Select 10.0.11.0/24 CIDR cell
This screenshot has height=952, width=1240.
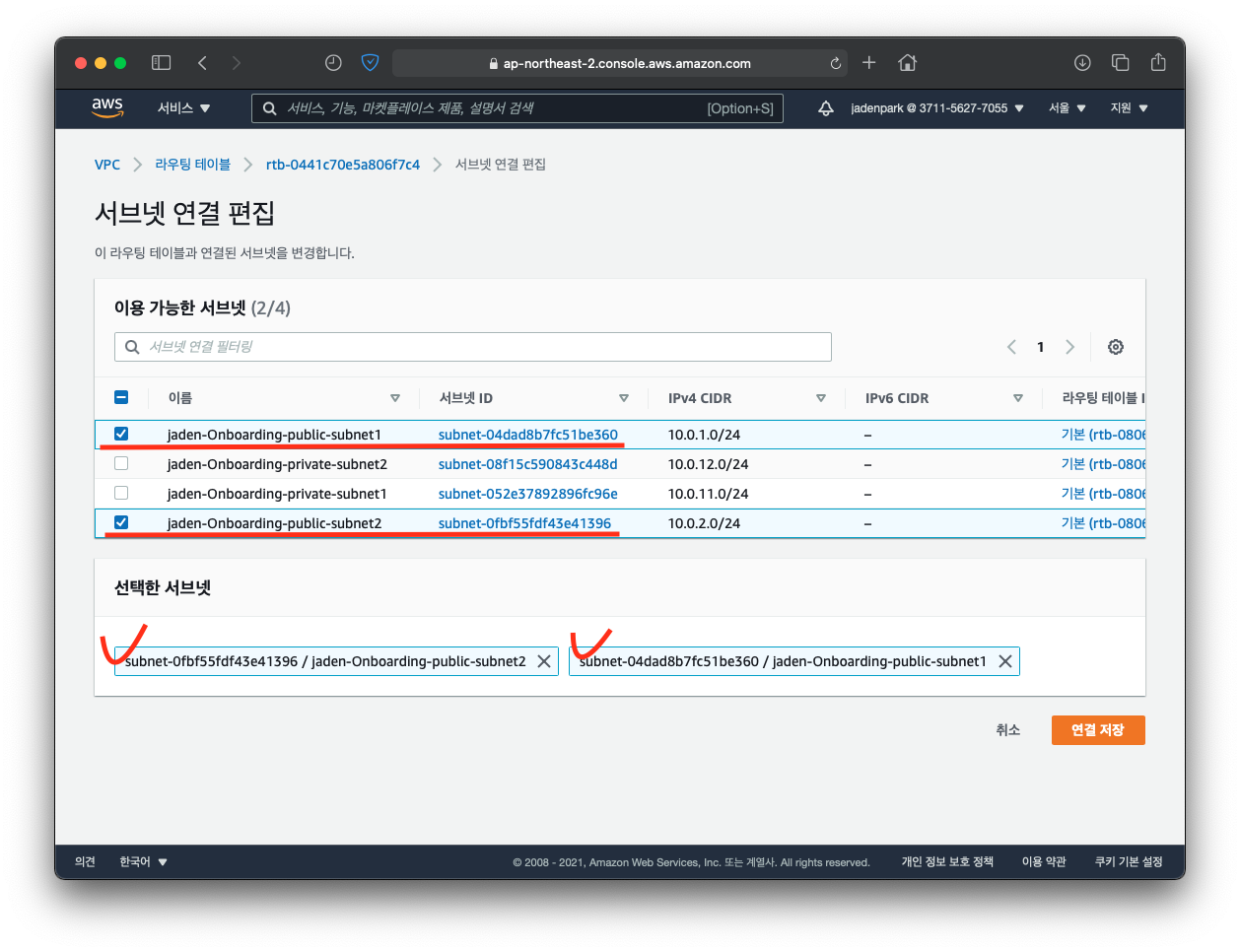pos(708,494)
